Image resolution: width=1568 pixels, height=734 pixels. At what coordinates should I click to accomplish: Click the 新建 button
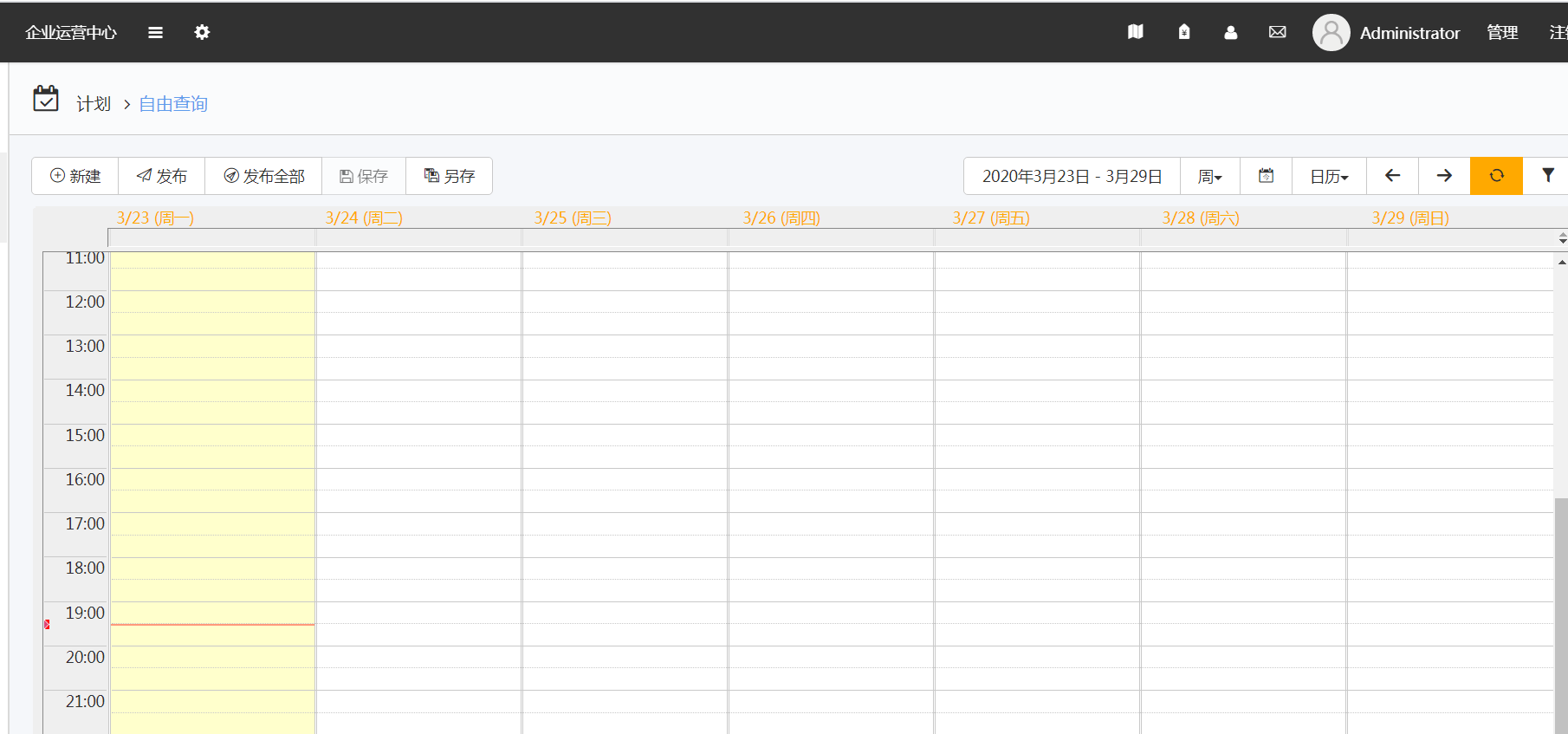[75, 176]
